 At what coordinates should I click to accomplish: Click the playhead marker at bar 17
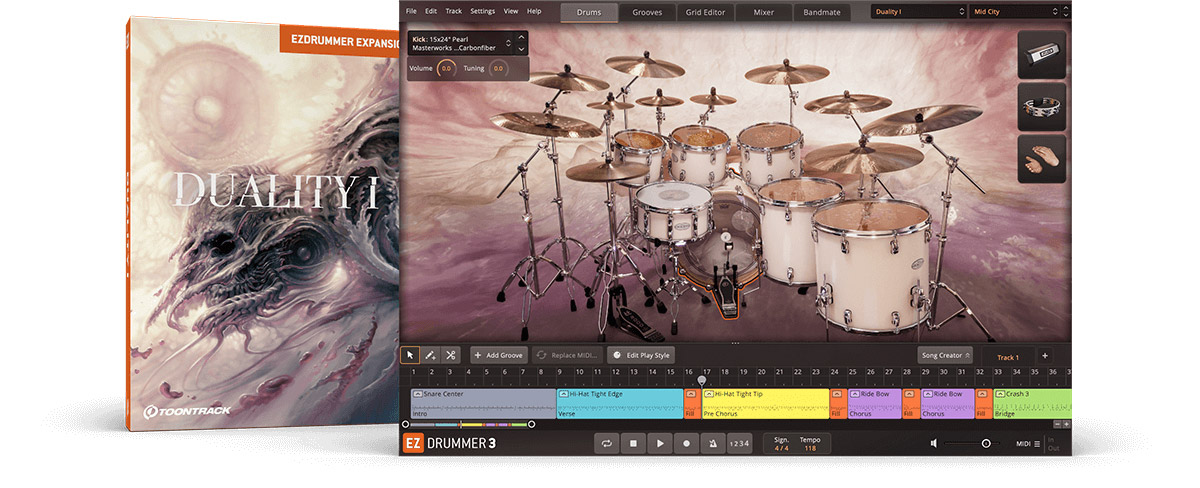[x=702, y=380]
